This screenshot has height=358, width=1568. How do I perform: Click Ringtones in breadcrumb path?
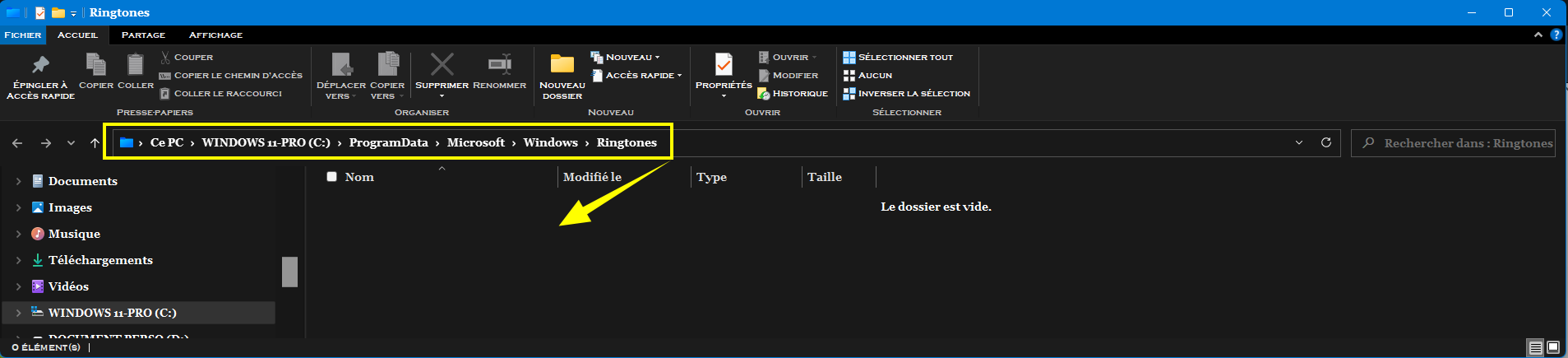pos(627,142)
